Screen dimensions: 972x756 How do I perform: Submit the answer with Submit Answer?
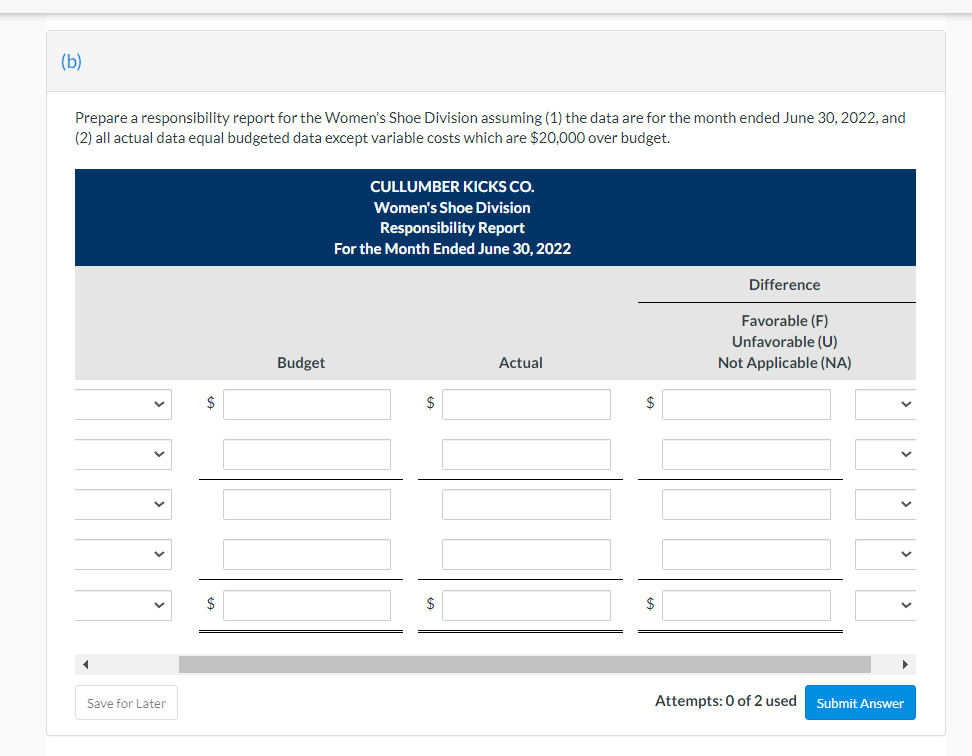coord(860,703)
